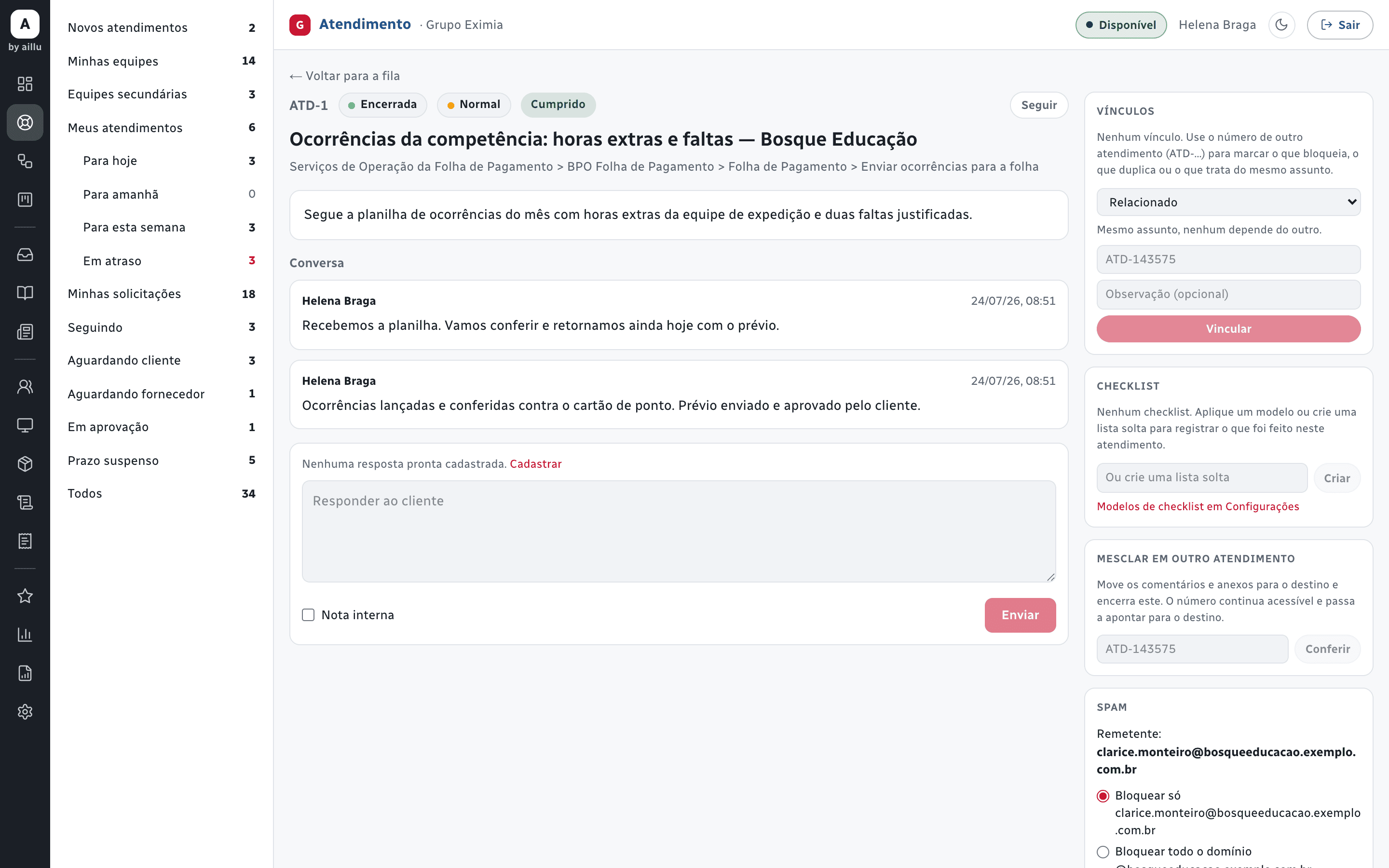
Task: Expand the Relacionado link type dropdown
Action: click(x=1228, y=202)
